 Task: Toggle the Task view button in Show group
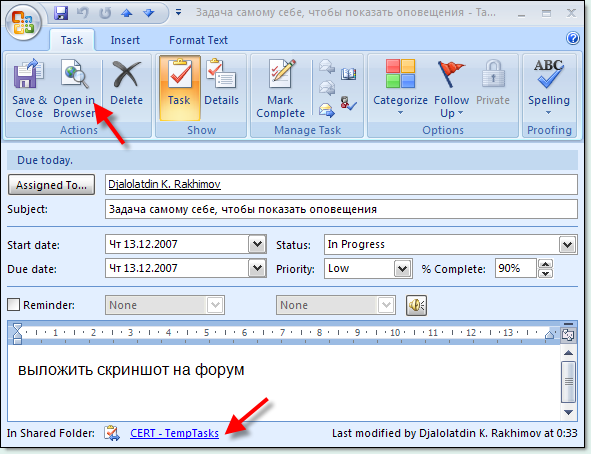coord(180,88)
